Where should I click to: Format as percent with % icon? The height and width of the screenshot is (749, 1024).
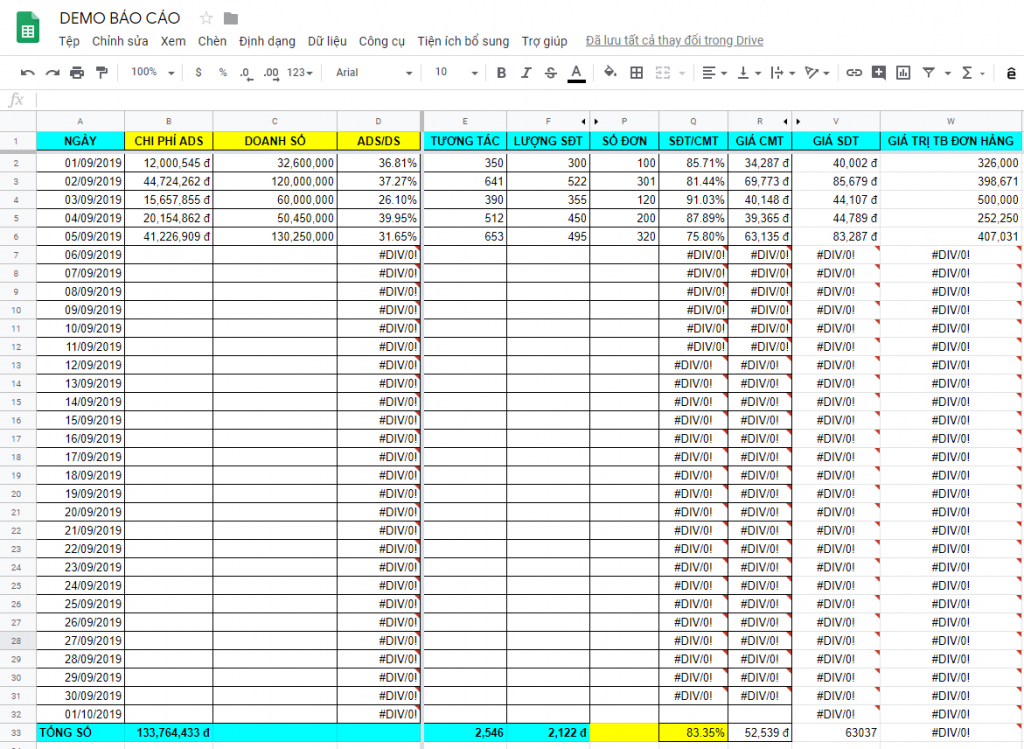click(223, 72)
